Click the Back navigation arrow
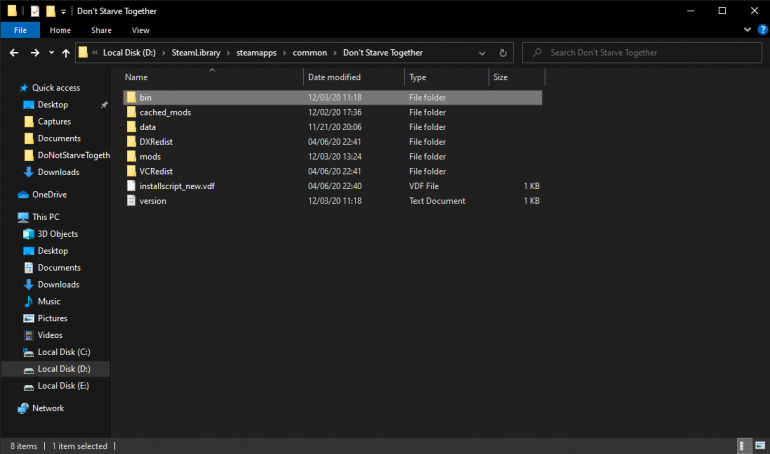Screen dimensions: 770x454 coord(14,52)
